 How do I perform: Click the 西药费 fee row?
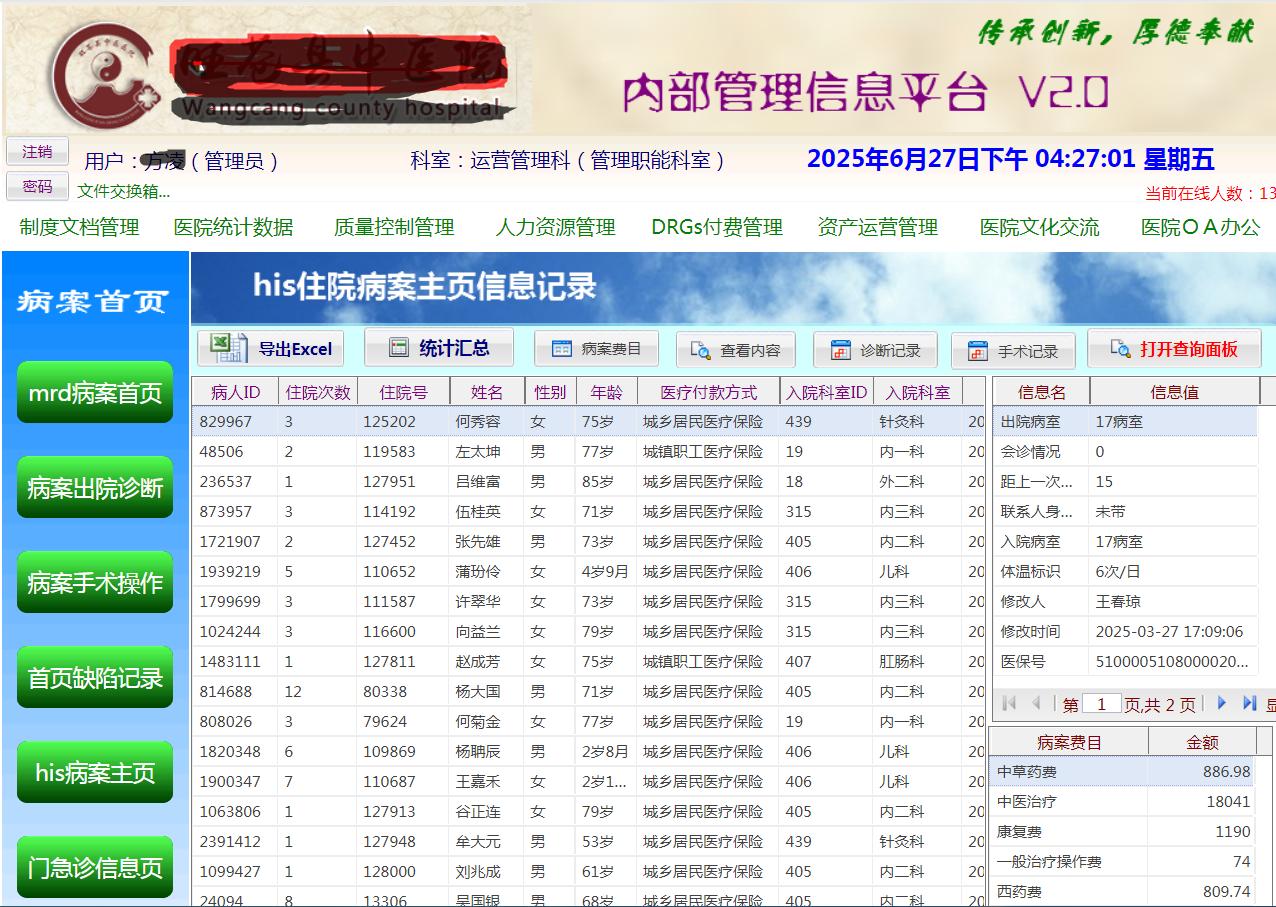[x=1123, y=892]
